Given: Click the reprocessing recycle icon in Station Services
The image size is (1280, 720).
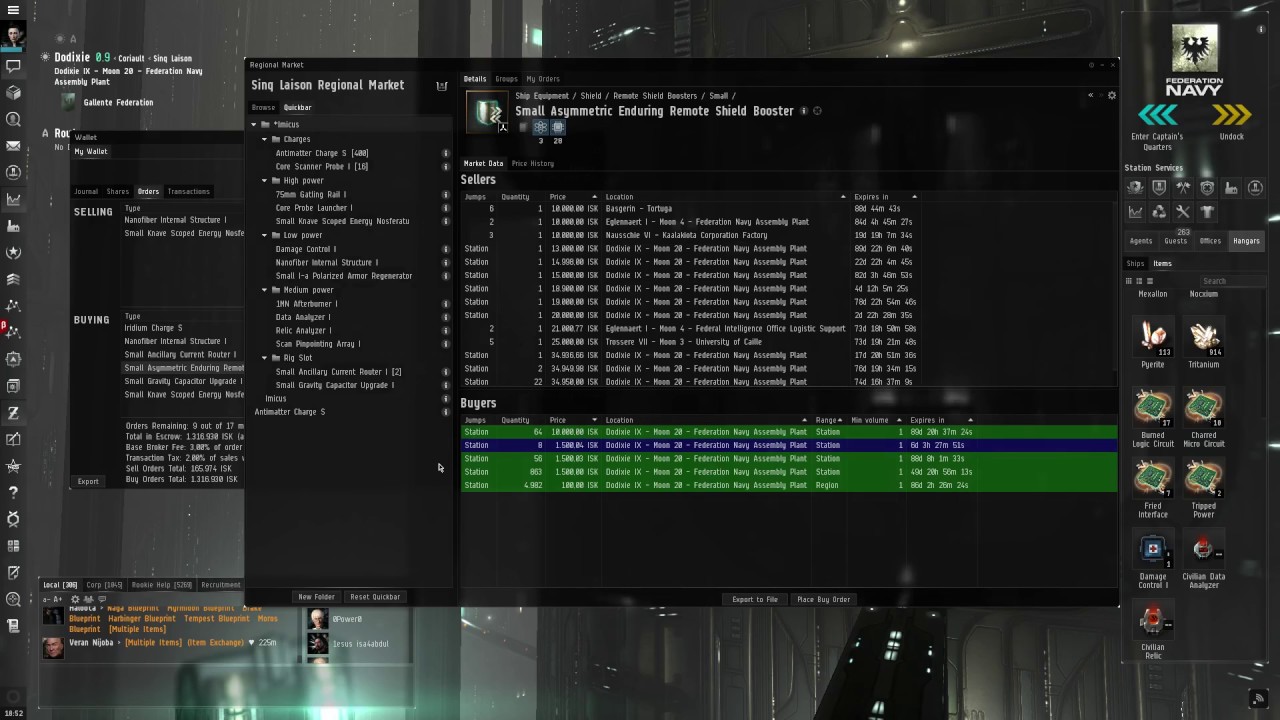Looking at the screenshot, I should point(1159,212).
